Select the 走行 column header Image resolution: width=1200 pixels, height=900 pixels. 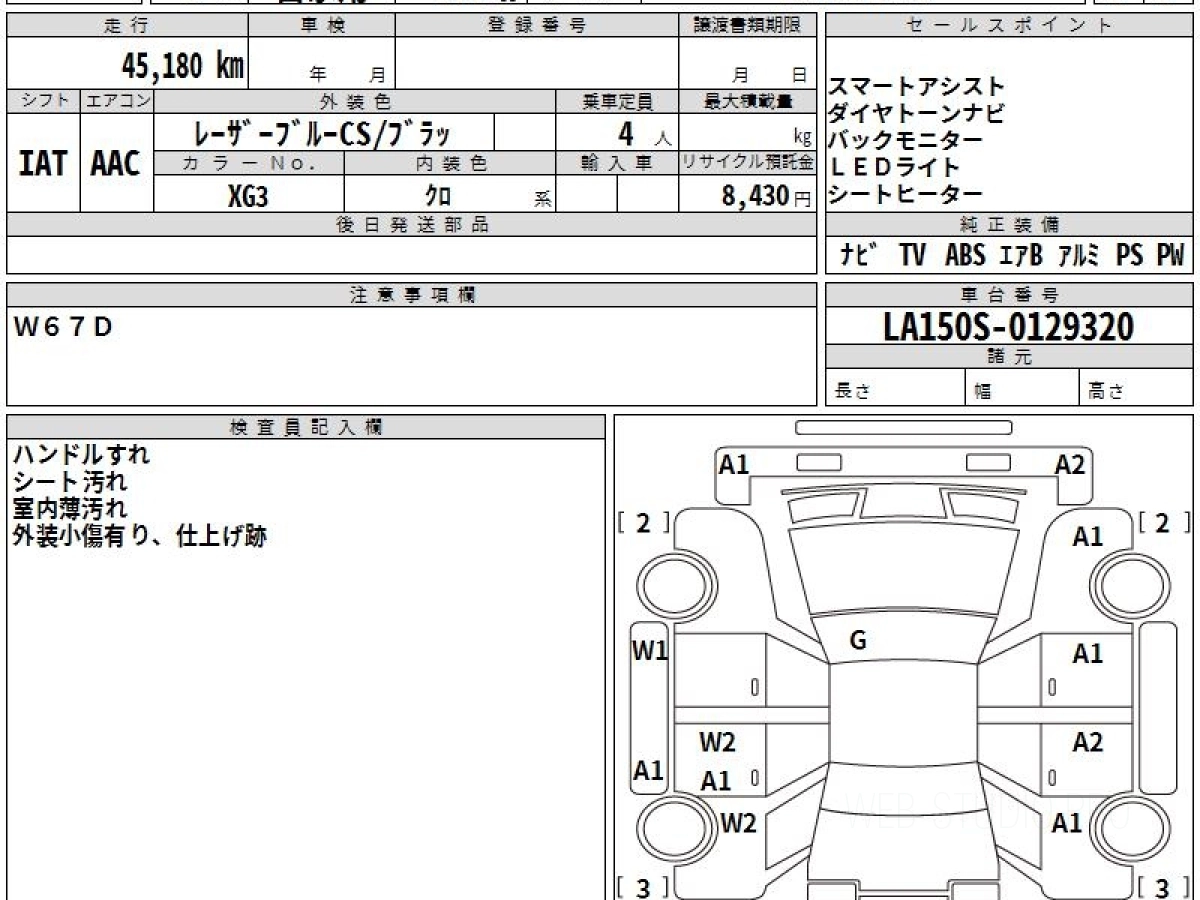(127, 26)
